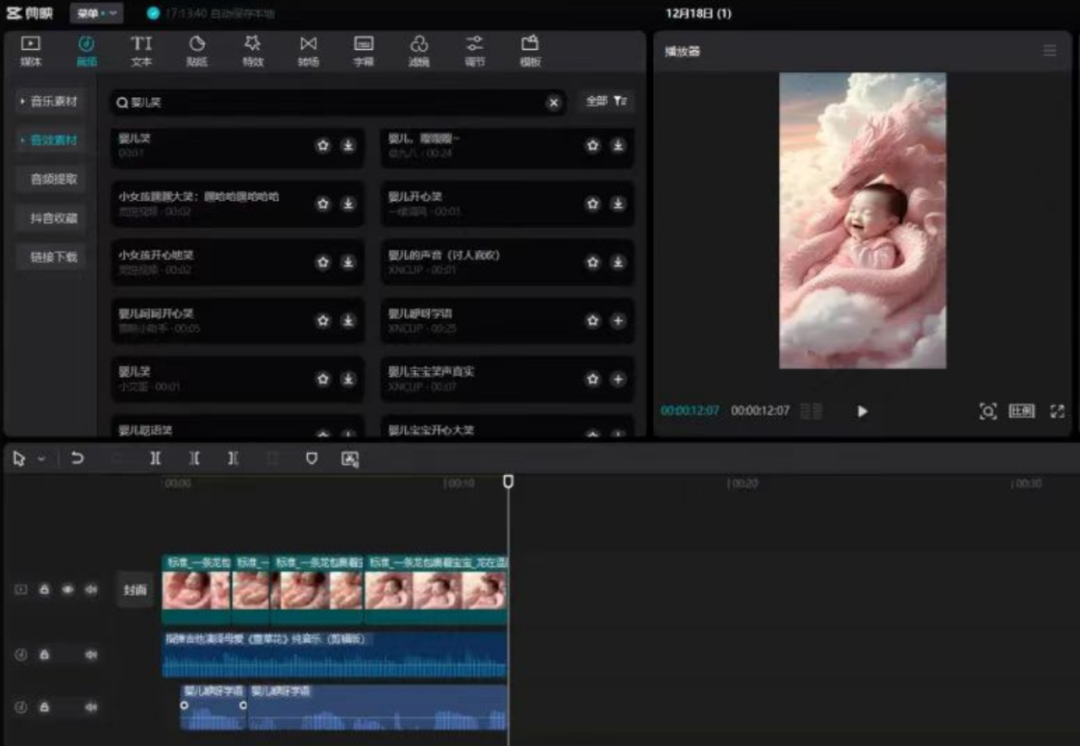Viewport: 1080px width, 746px height.
Task: Download the first 婴儿笑 sound effect
Action: click(x=348, y=146)
